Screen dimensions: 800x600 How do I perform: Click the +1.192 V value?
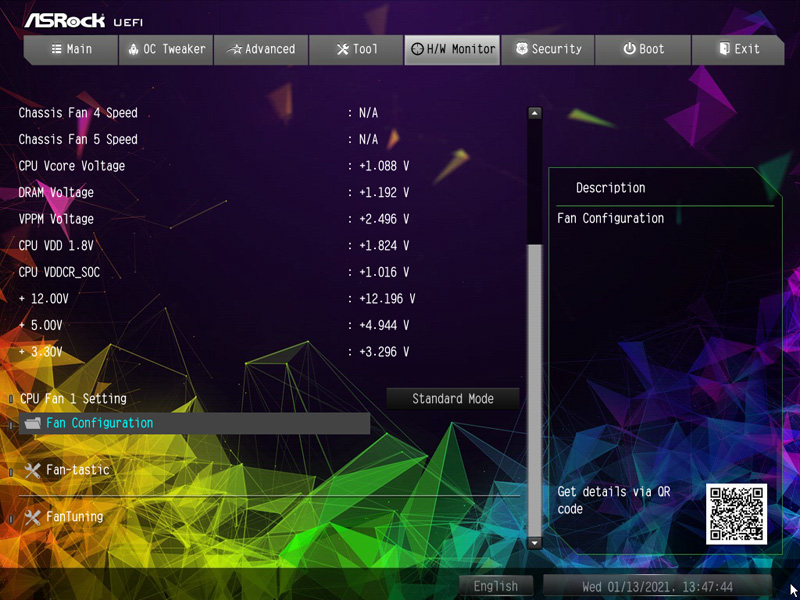(x=384, y=192)
